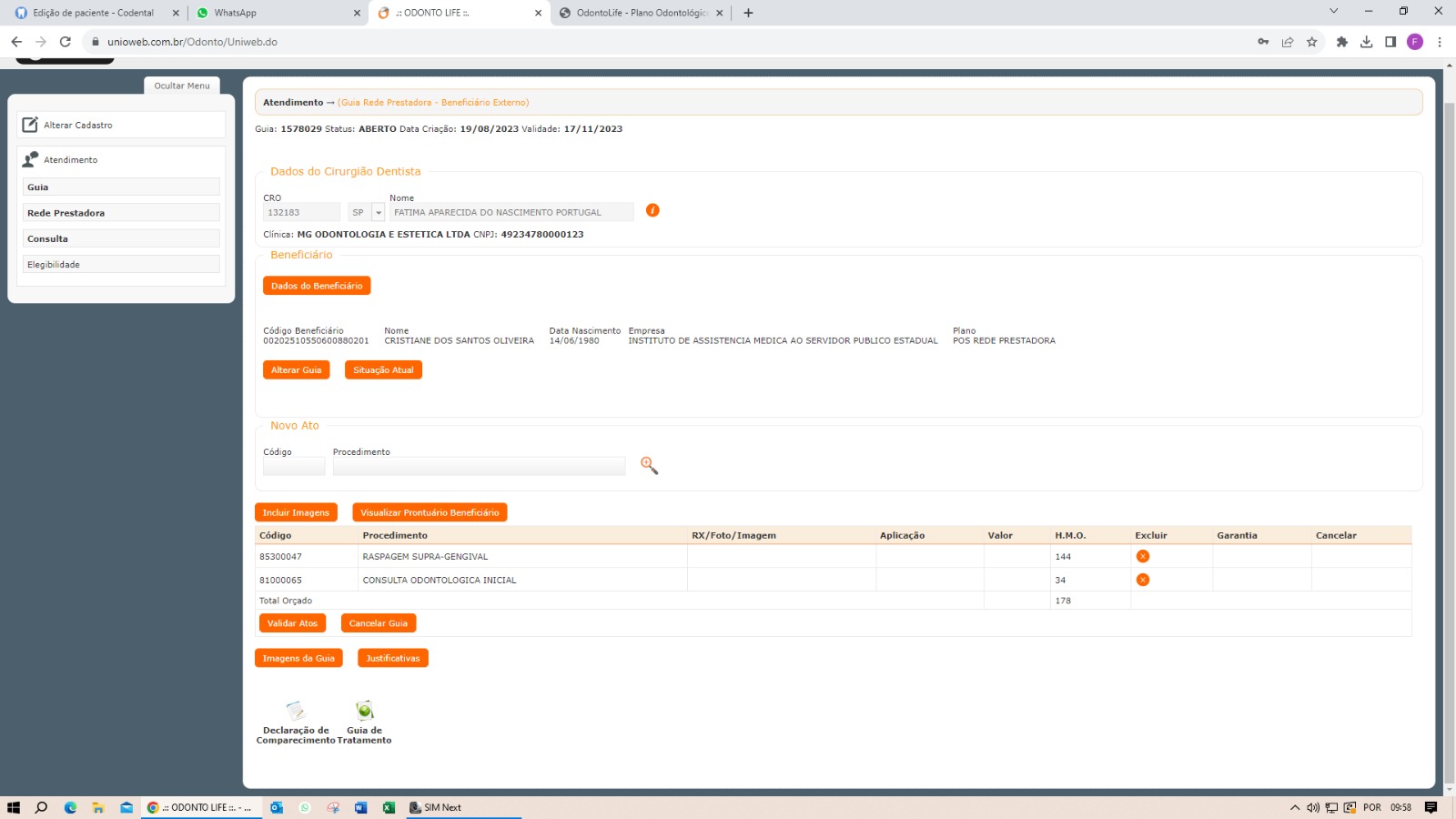Click the code 85300047 table cell
Viewport: 1456px width, 819px height.
pyautogui.click(x=307, y=556)
